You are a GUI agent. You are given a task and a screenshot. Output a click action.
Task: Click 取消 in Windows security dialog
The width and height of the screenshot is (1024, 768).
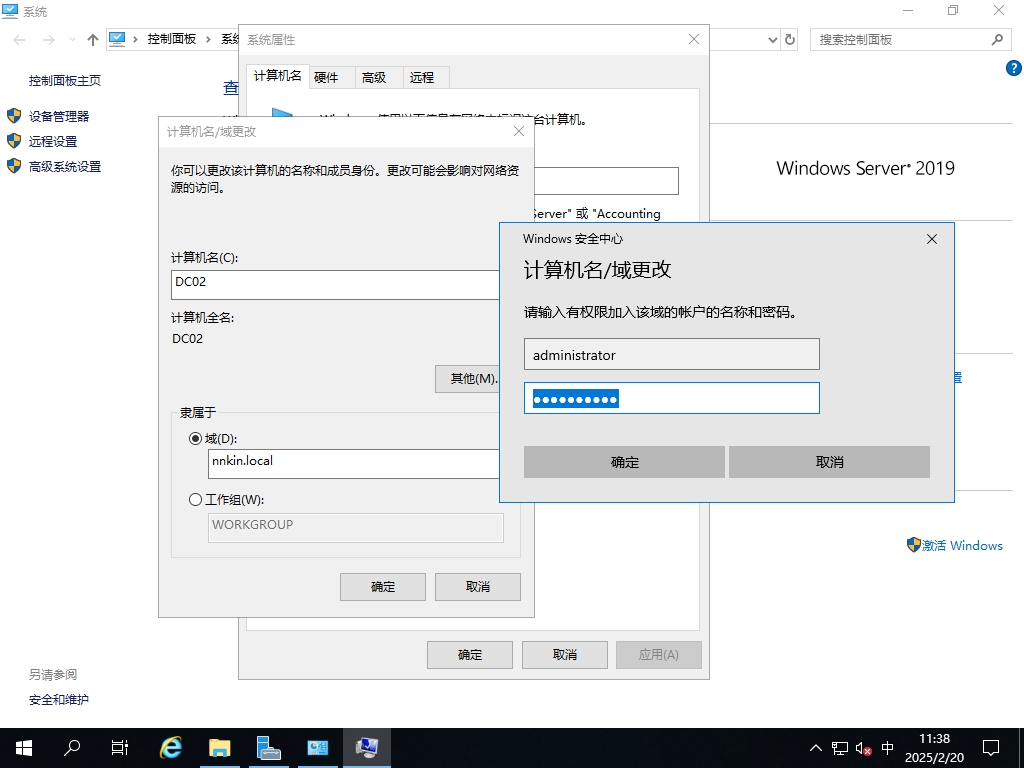829,462
